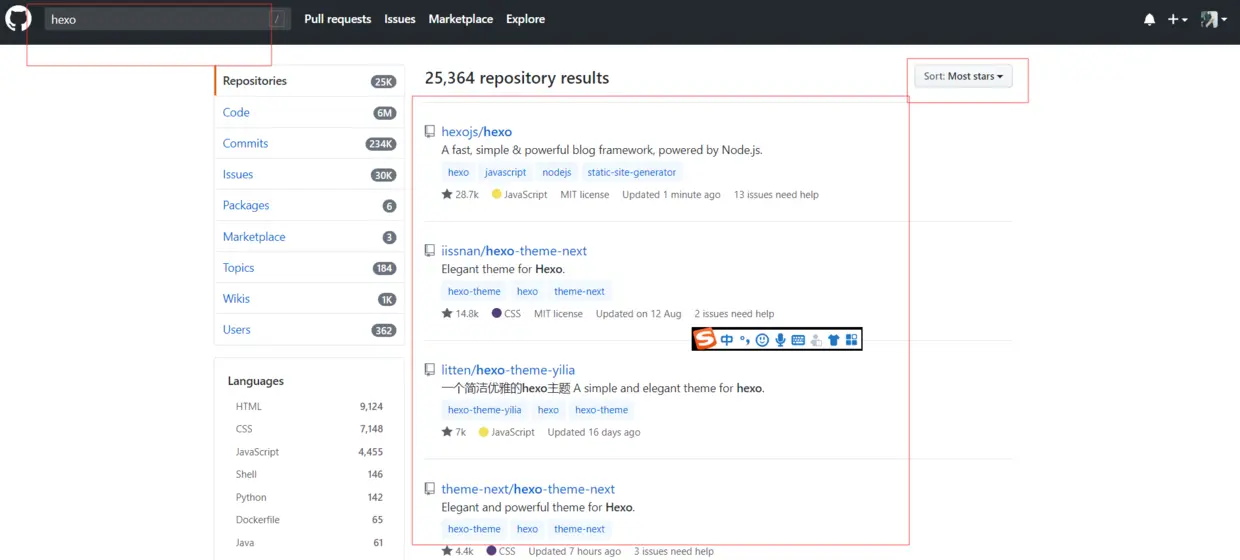Click the yellow JavaScript dot under hexojs/hexo
1240x560 pixels.
click(x=496, y=195)
